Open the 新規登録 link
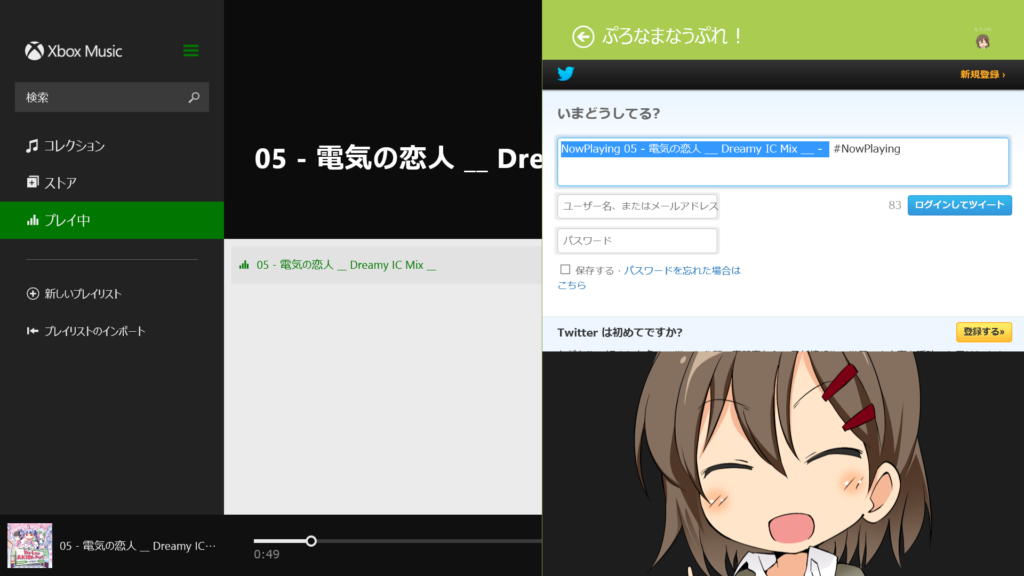The width and height of the screenshot is (1024, 576). point(982,74)
